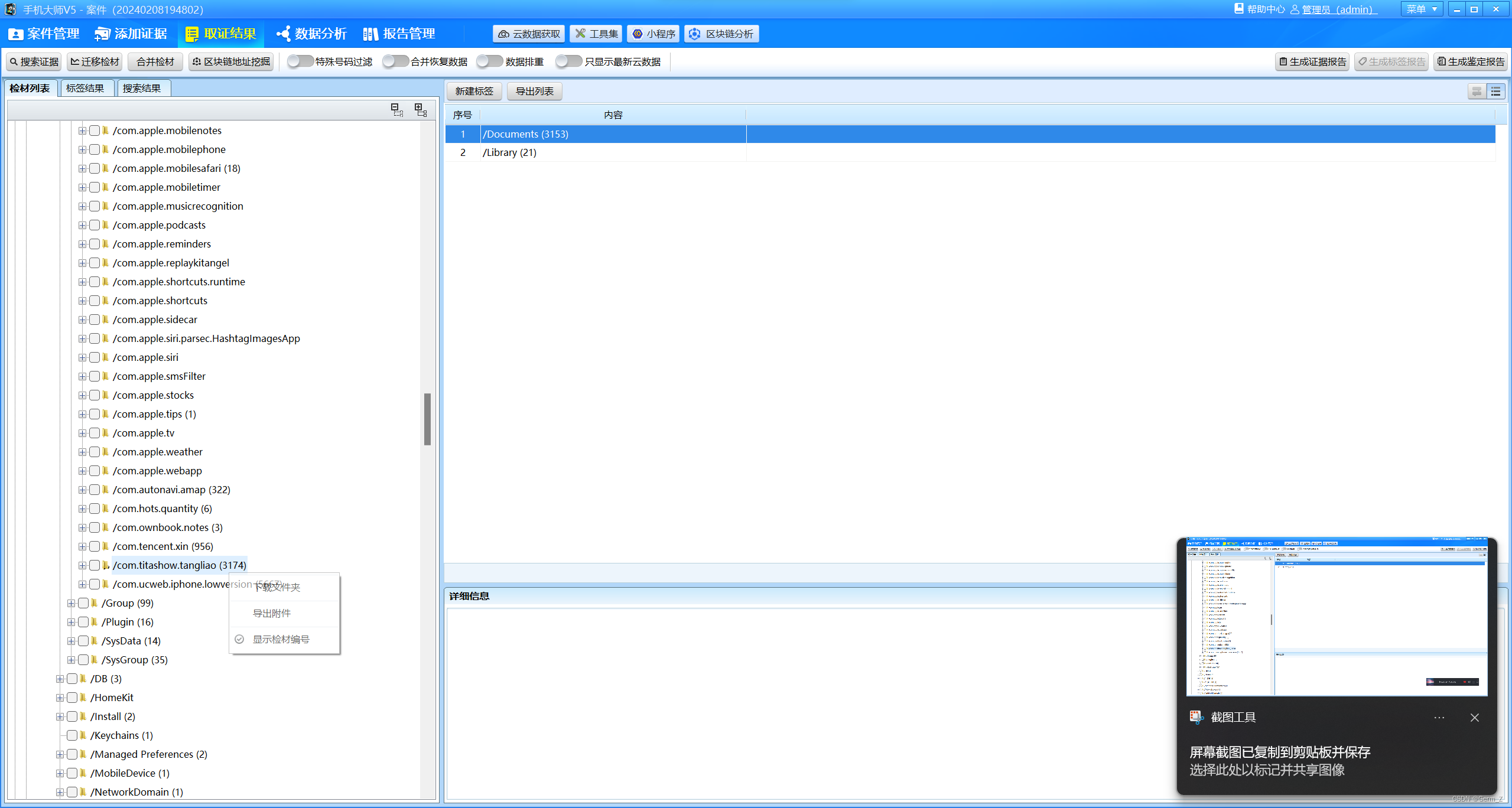Expand the com.autonavi.amap tree node
This screenshot has height=808, width=1512.
(x=82, y=490)
